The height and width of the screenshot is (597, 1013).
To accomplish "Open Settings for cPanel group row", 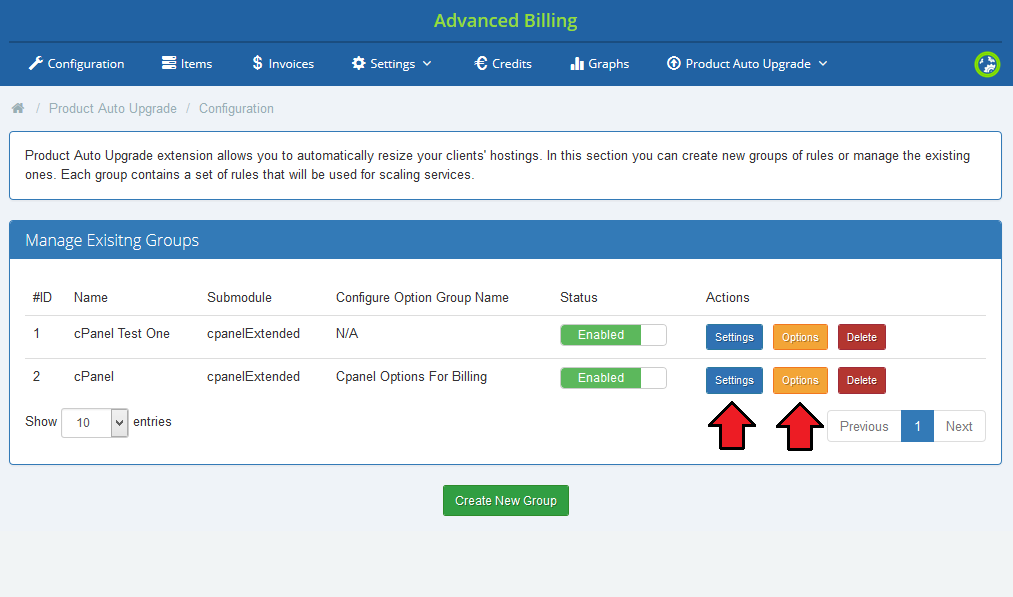I will coord(734,381).
